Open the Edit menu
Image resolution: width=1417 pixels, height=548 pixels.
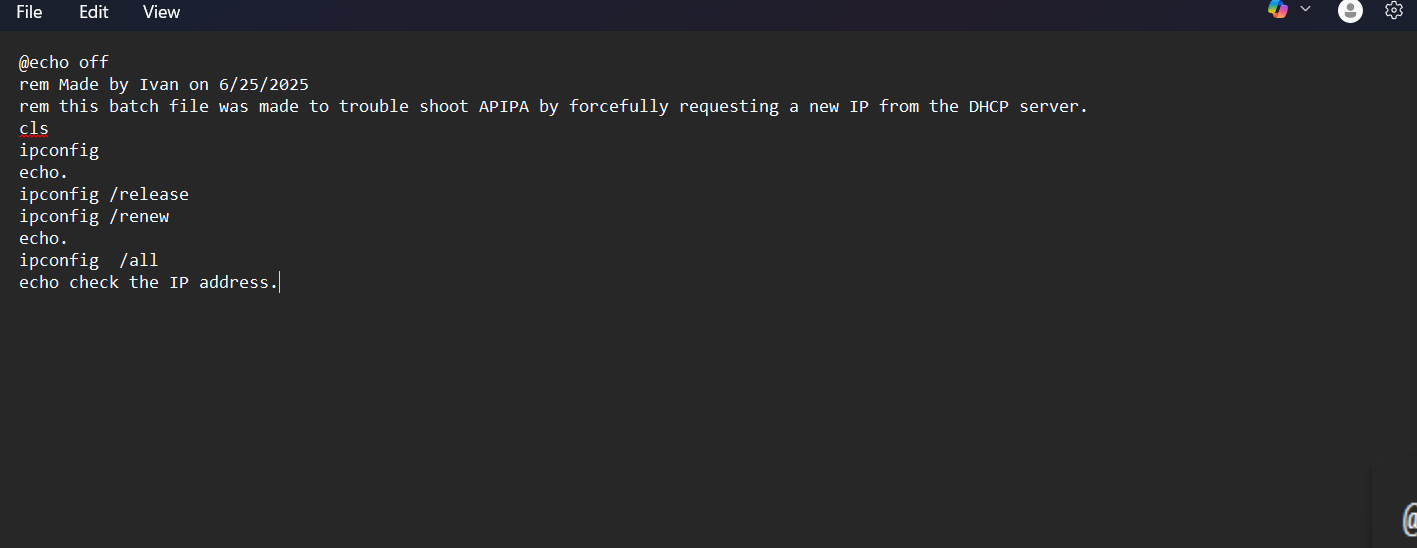(94, 12)
